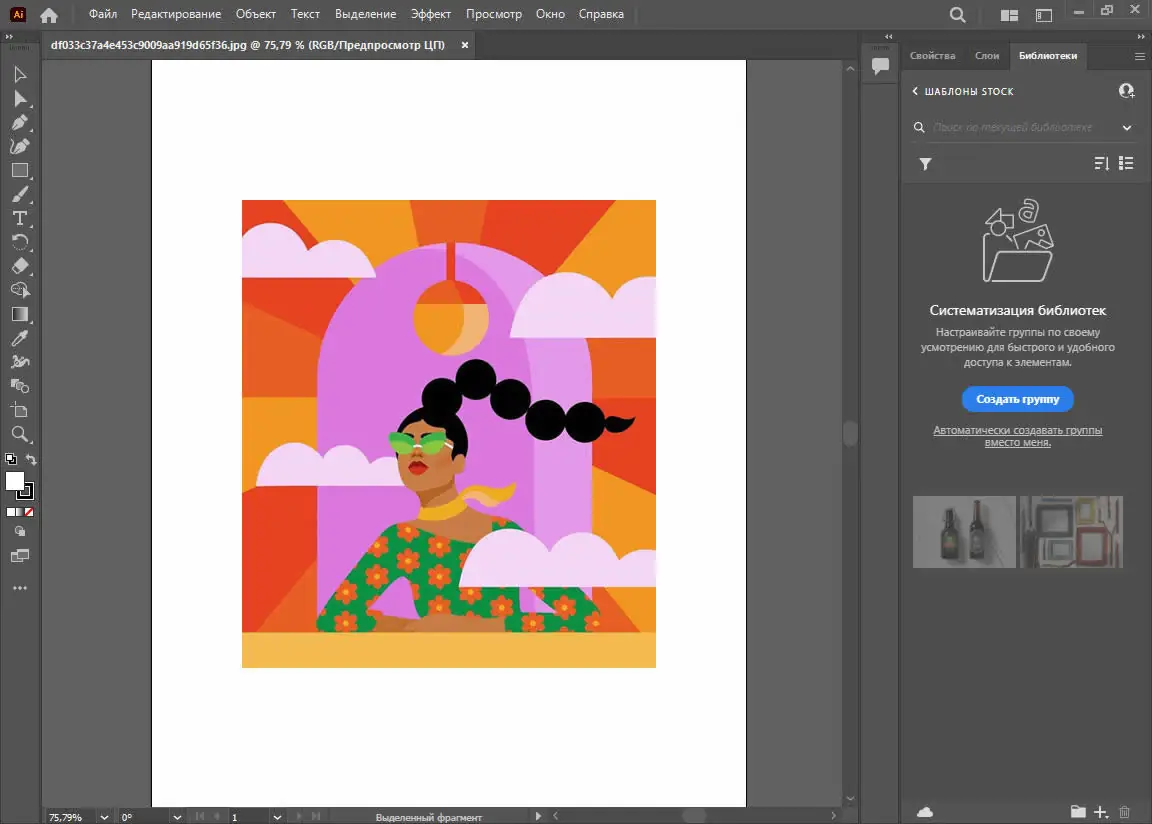Toggle the filter in the Libraries panel
This screenshot has width=1152, height=824.
tap(924, 163)
